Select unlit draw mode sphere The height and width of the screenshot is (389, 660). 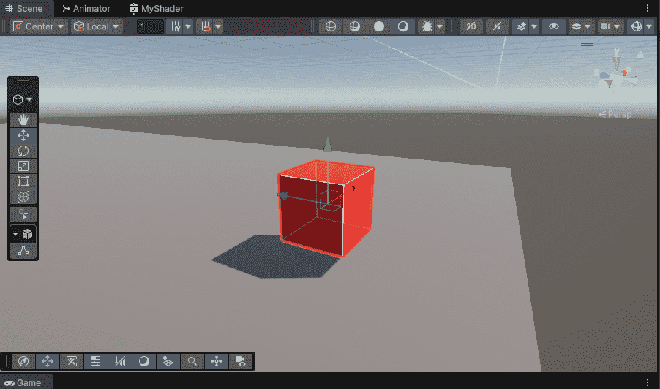[x=403, y=27]
